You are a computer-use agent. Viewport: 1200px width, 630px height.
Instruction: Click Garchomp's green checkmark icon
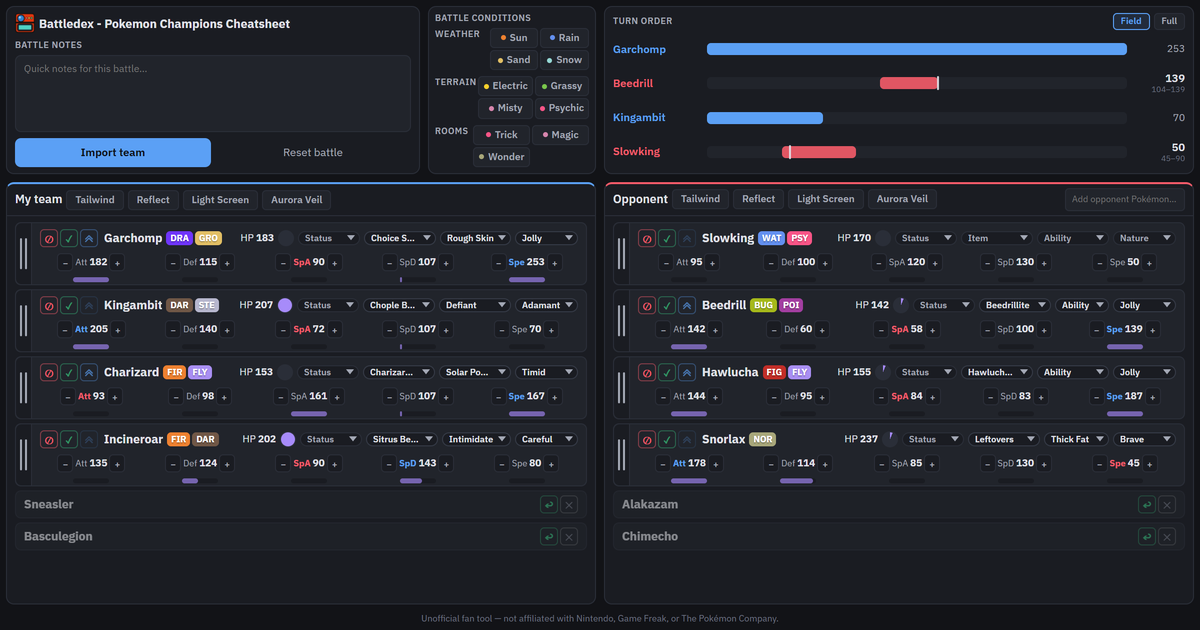(68, 238)
